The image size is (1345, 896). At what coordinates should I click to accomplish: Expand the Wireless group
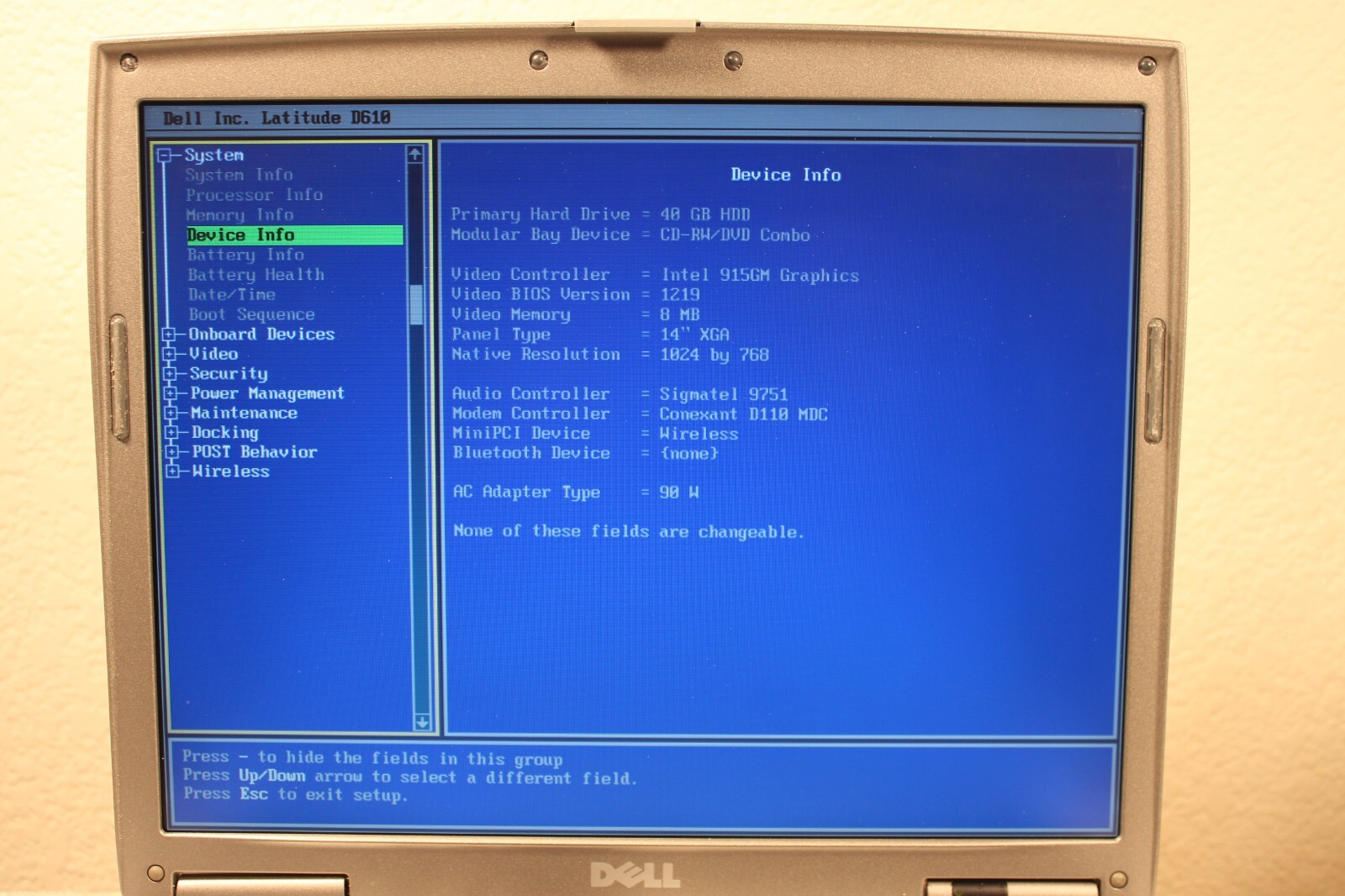pyautogui.click(x=172, y=472)
